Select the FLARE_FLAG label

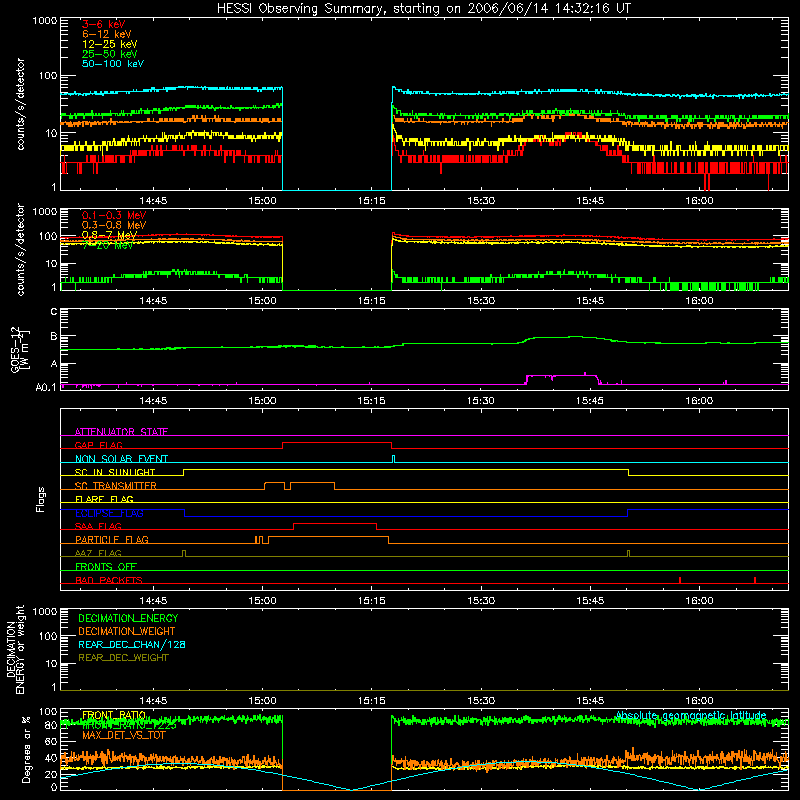tap(104, 499)
